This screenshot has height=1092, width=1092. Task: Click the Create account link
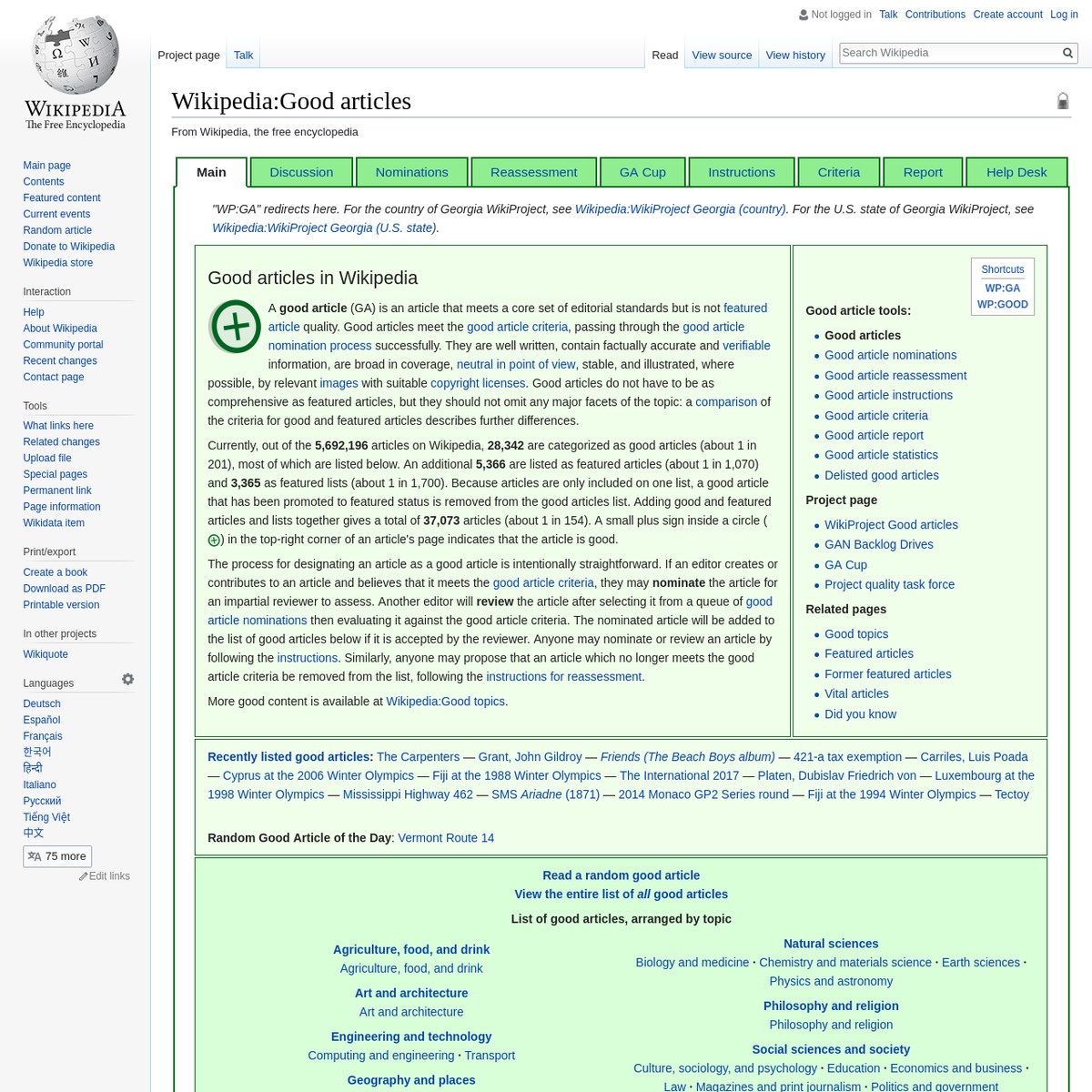pyautogui.click(x=1007, y=15)
